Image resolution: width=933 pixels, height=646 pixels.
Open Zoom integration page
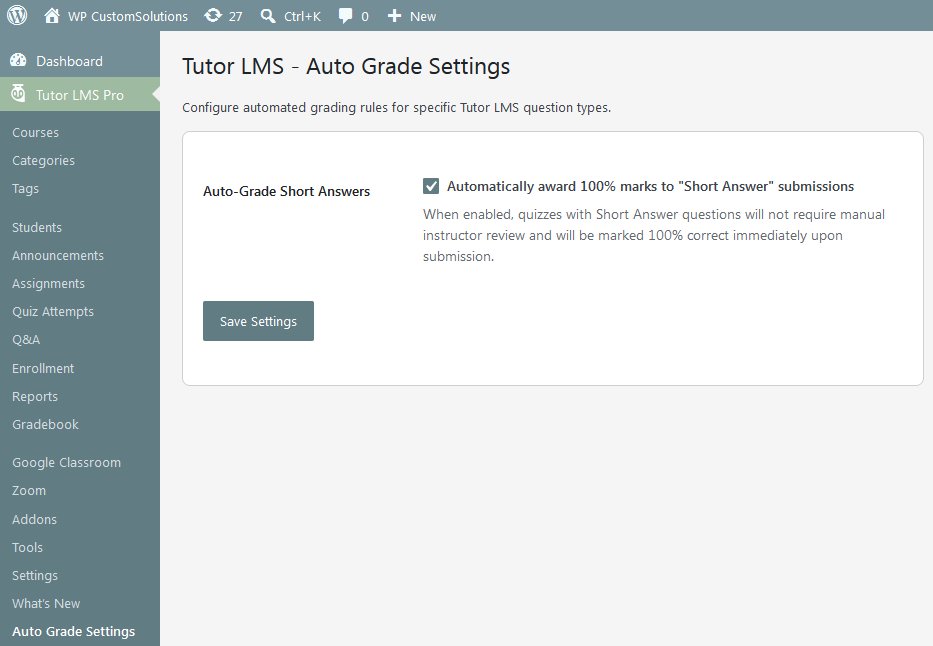pos(29,491)
